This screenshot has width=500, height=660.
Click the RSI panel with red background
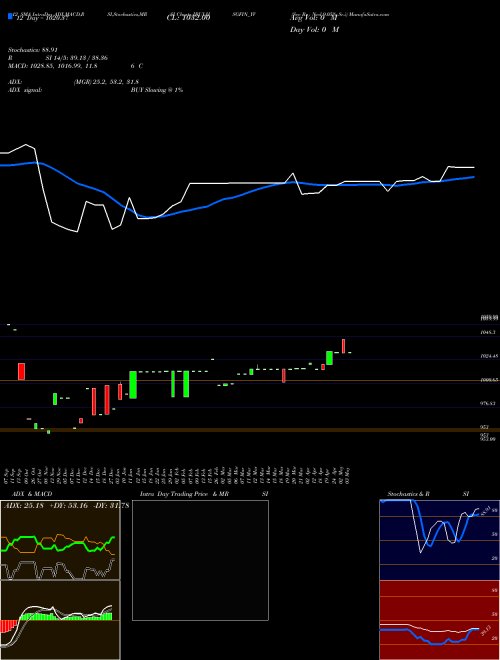[439, 620]
